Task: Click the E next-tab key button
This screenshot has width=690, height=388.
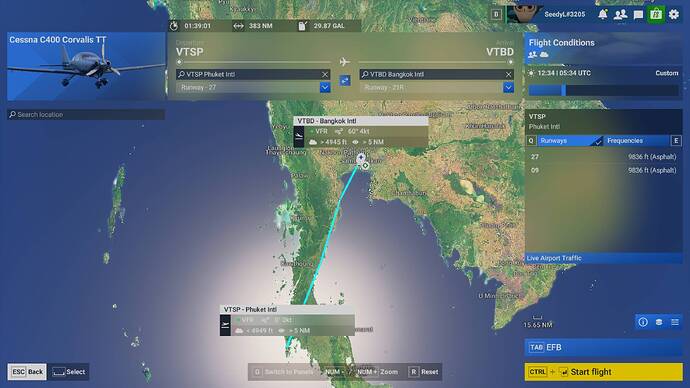Action: coord(676,141)
